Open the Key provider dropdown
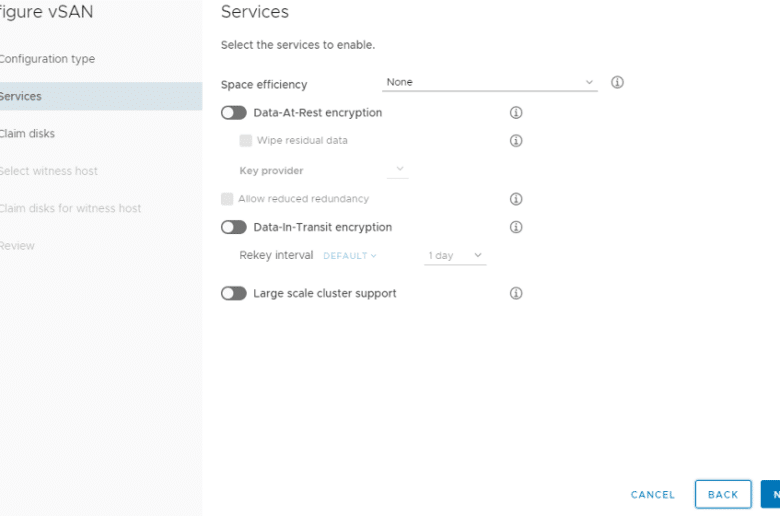This screenshot has height=516, width=780. 397,170
